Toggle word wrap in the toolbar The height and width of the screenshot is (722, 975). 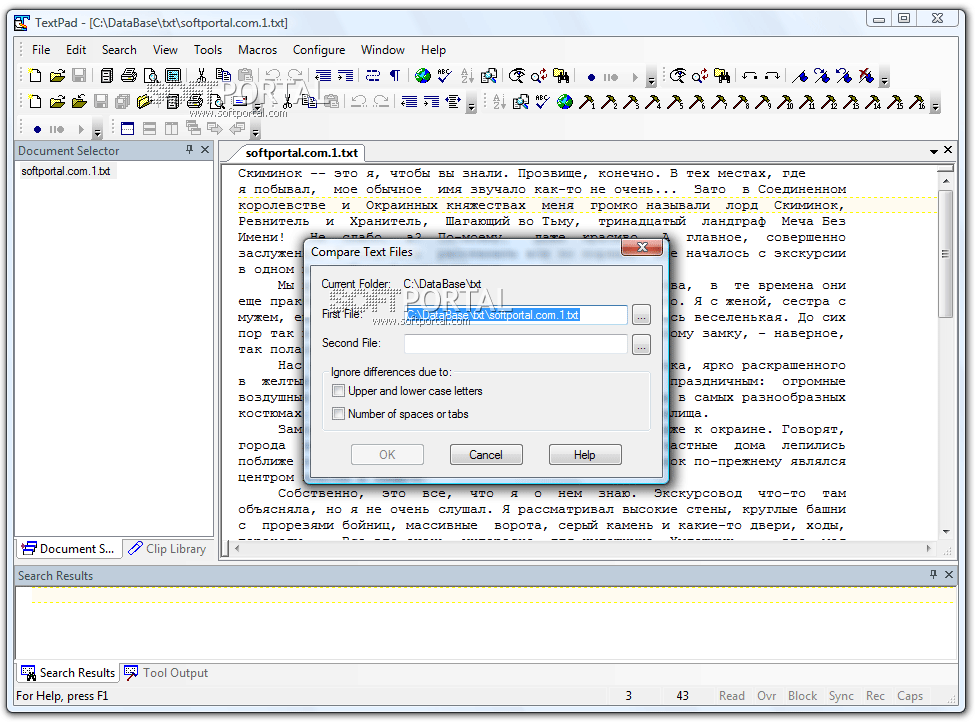pyautogui.click(x=372, y=76)
